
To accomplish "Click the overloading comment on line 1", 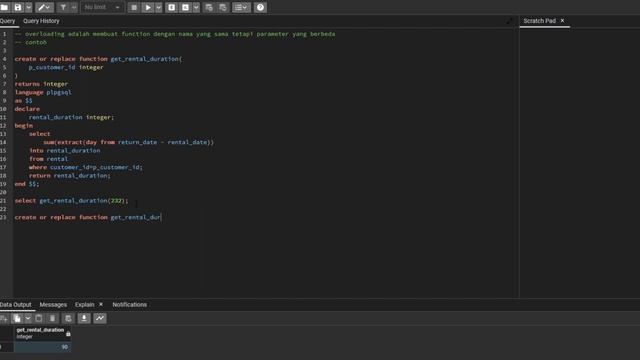I will click(x=175, y=34).
